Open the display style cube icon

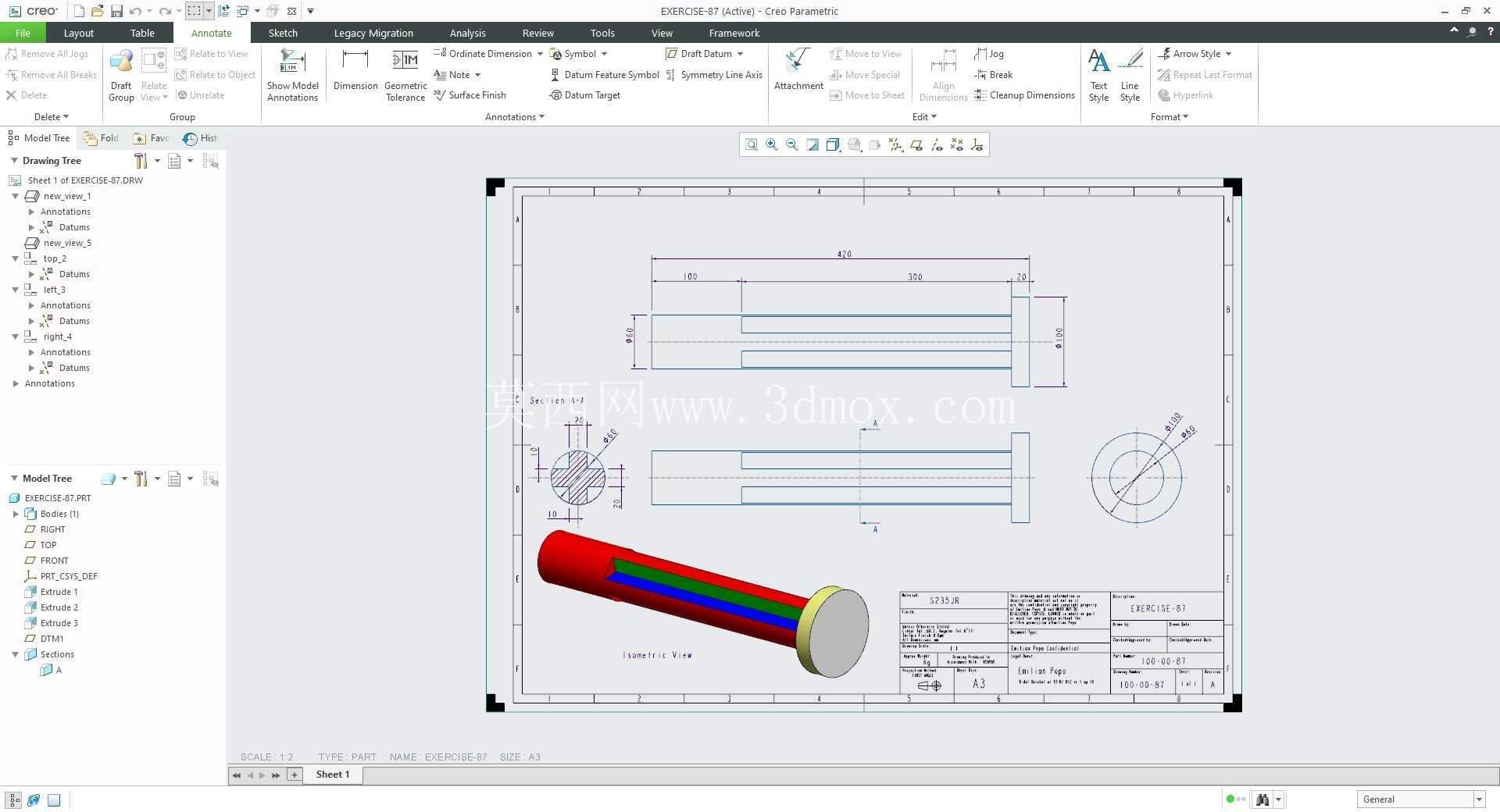click(833, 144)
